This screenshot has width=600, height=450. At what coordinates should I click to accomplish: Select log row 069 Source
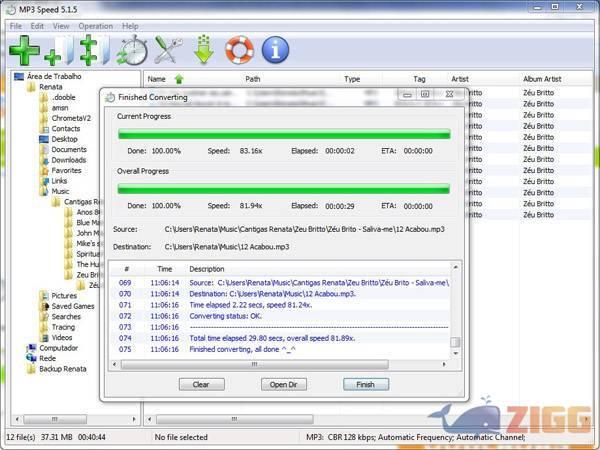[280, 283]
